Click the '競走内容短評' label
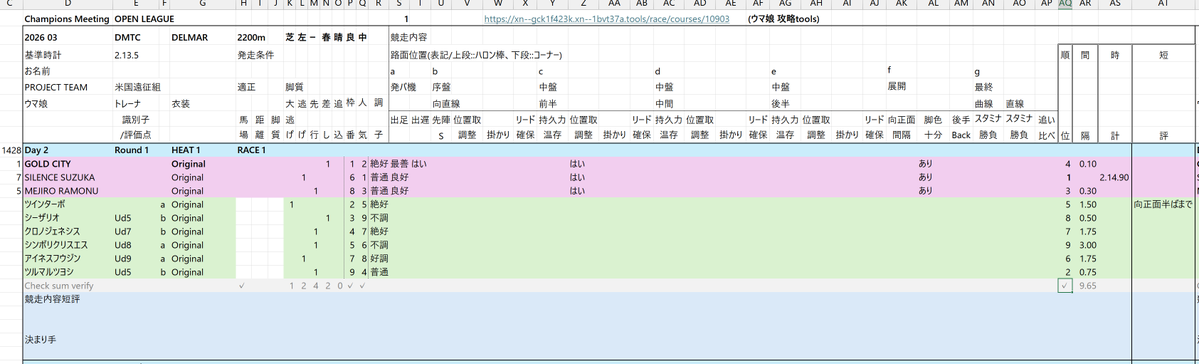The height and width of the screenshot is (364, 1199). tap(52, 299)
